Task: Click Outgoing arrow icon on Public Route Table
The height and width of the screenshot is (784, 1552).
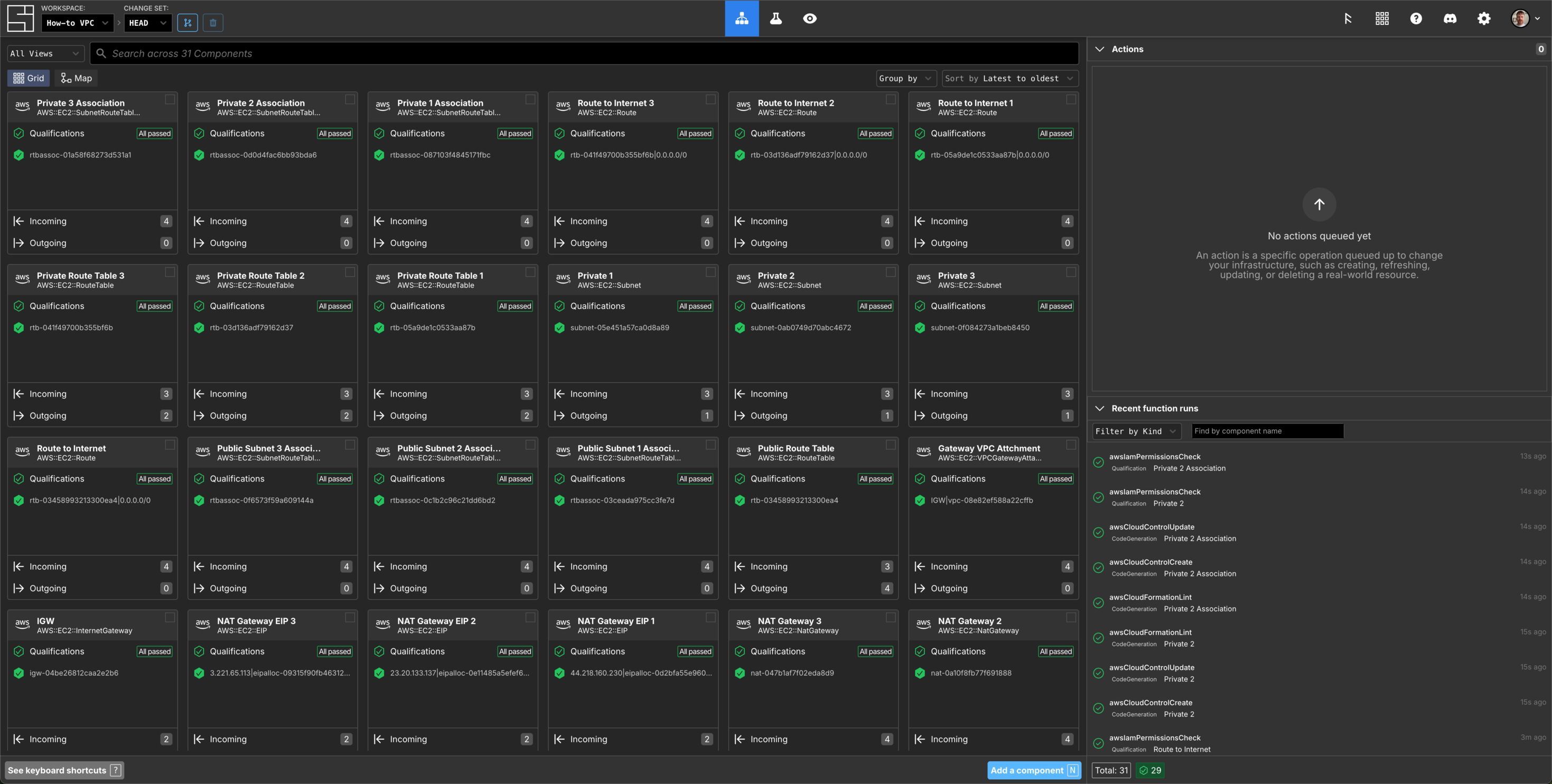Action: pyautogui.click(x=739, y=588)
